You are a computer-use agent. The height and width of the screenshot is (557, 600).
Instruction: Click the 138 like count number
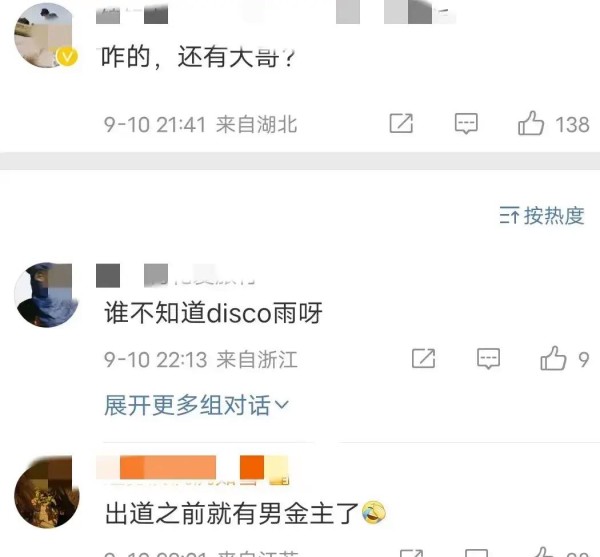coord(572,125)
